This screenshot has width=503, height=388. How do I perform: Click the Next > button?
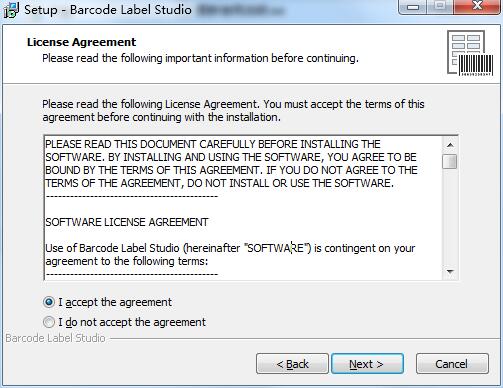(367, 364)
